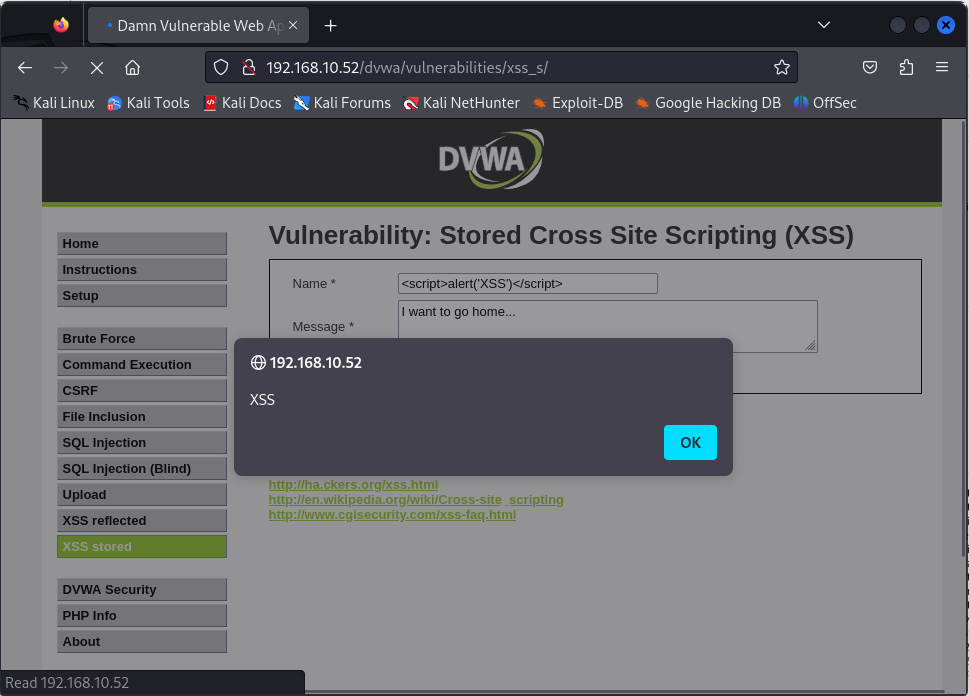Select Instructions in DVWA sidebar
This screenshot has width=969, height=696.
click(142, 269)
